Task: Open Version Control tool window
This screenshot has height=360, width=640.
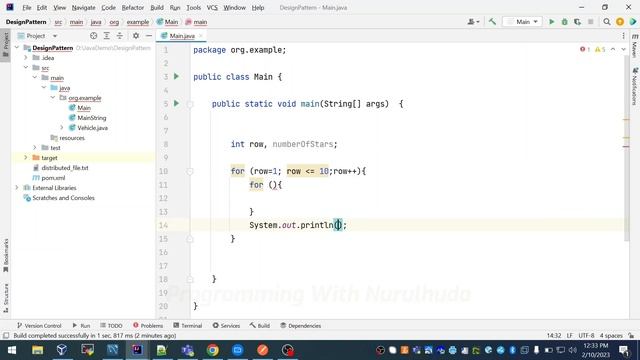Action: click(x=39, y=325)
